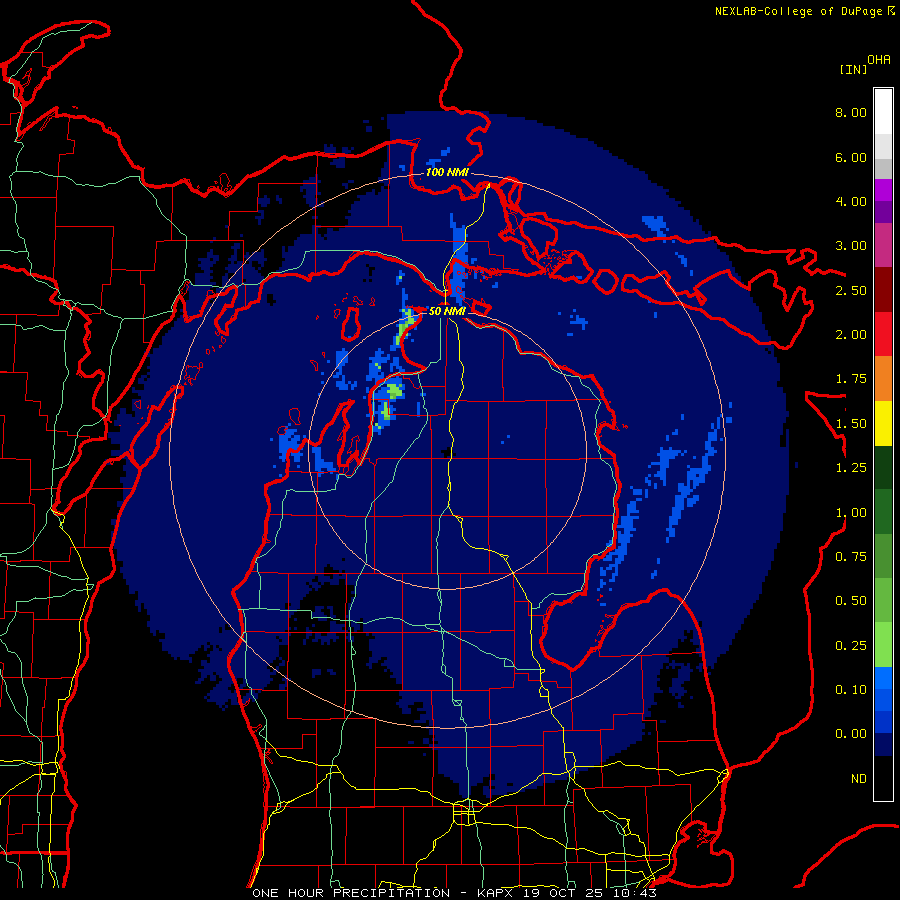900x900 pixels.
Task: Click the NEXLAB-College of DuPage label
Action: (798, 11)
